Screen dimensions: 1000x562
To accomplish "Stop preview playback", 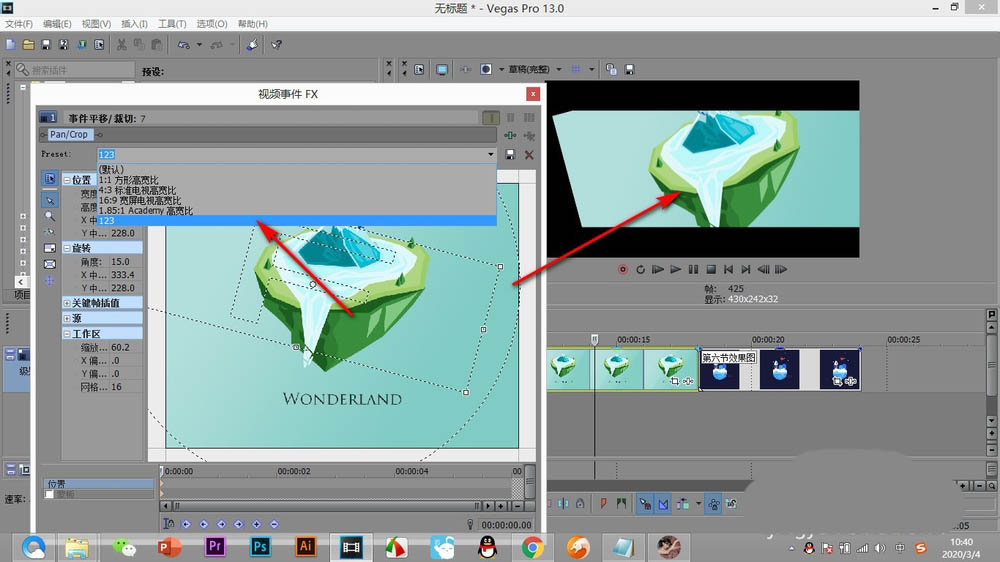I will 711,269.
